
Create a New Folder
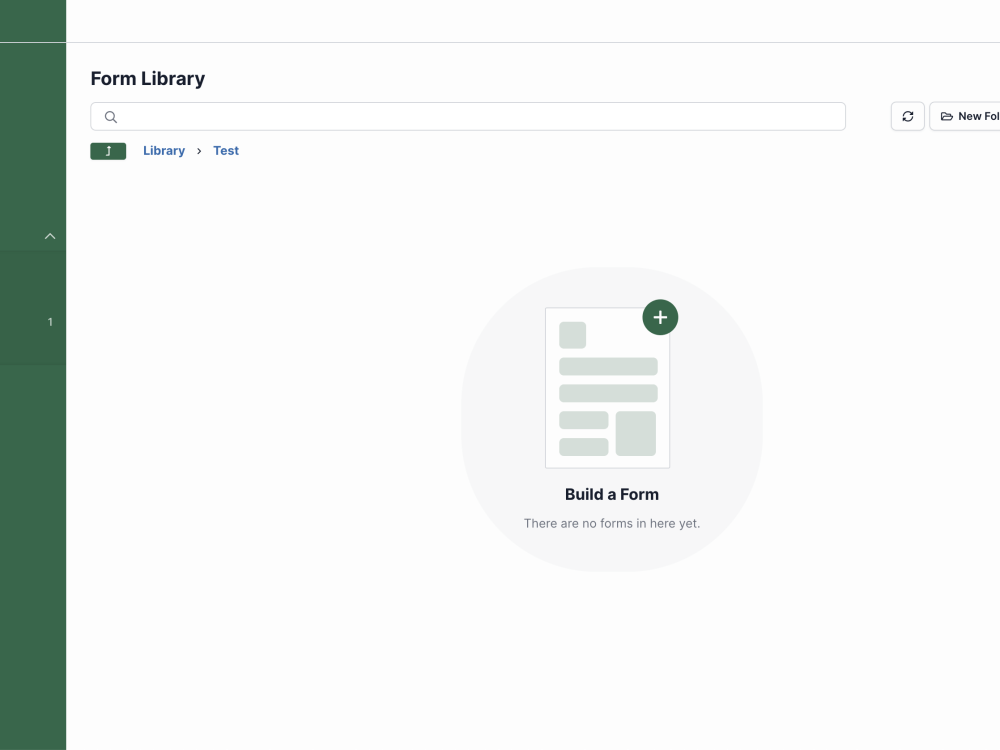[x=965, y=116]
